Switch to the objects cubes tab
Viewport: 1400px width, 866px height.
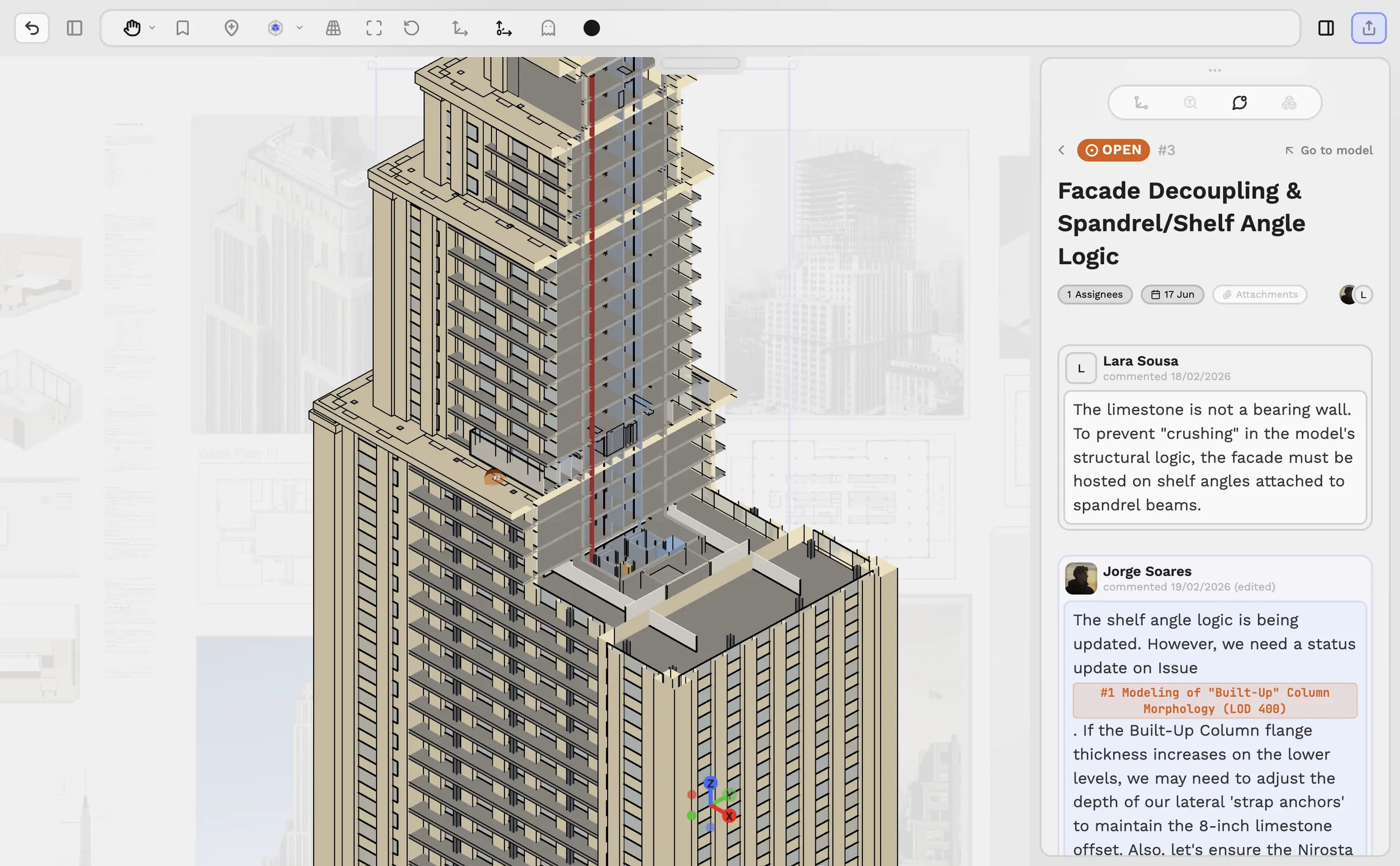(x=1289, y=103)
